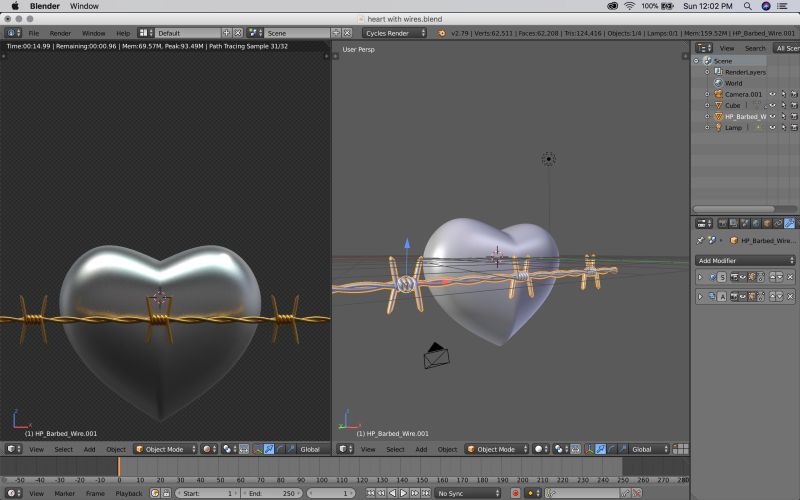Toggle Cube visibility eye
Screen dimensions: 800x500
pyautogui.click(x=772, y=106)
